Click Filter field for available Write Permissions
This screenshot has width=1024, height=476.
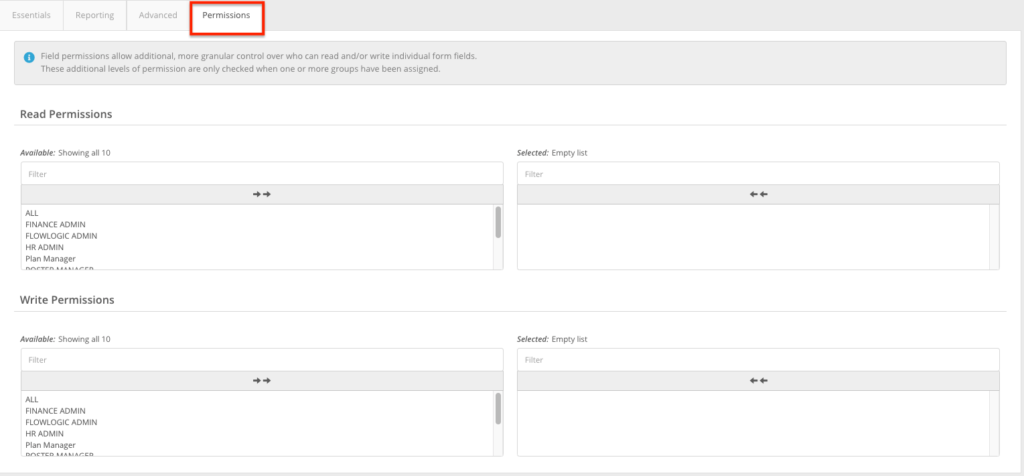pyautogui.click(x=262, y=359)
